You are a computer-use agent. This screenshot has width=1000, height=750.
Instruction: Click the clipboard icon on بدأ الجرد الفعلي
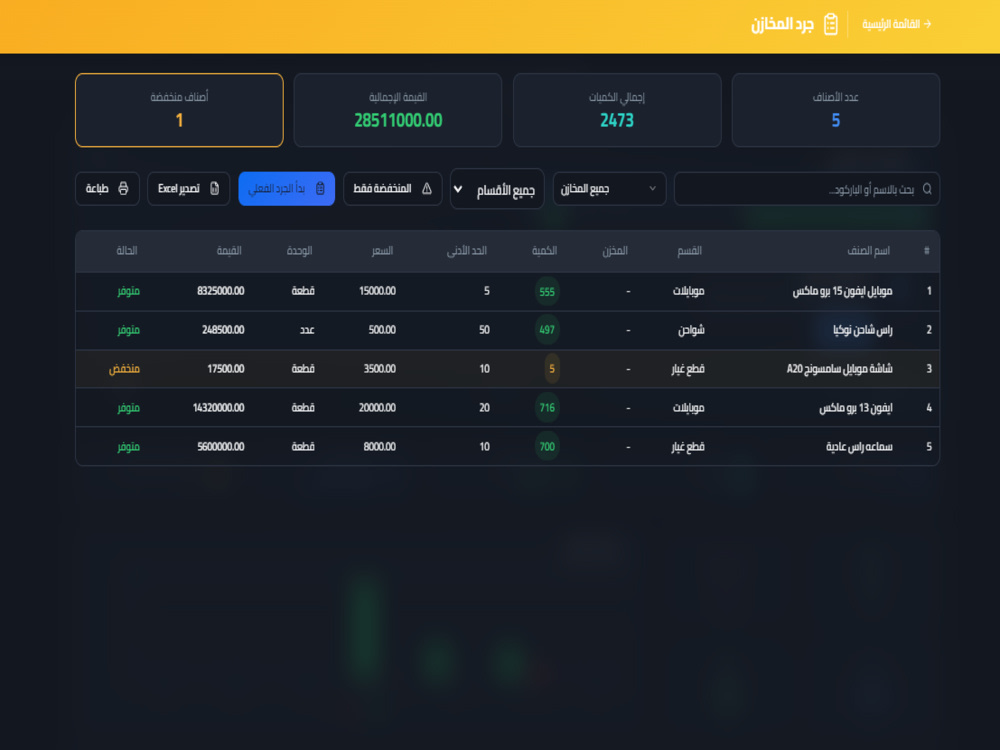[320, 189]
